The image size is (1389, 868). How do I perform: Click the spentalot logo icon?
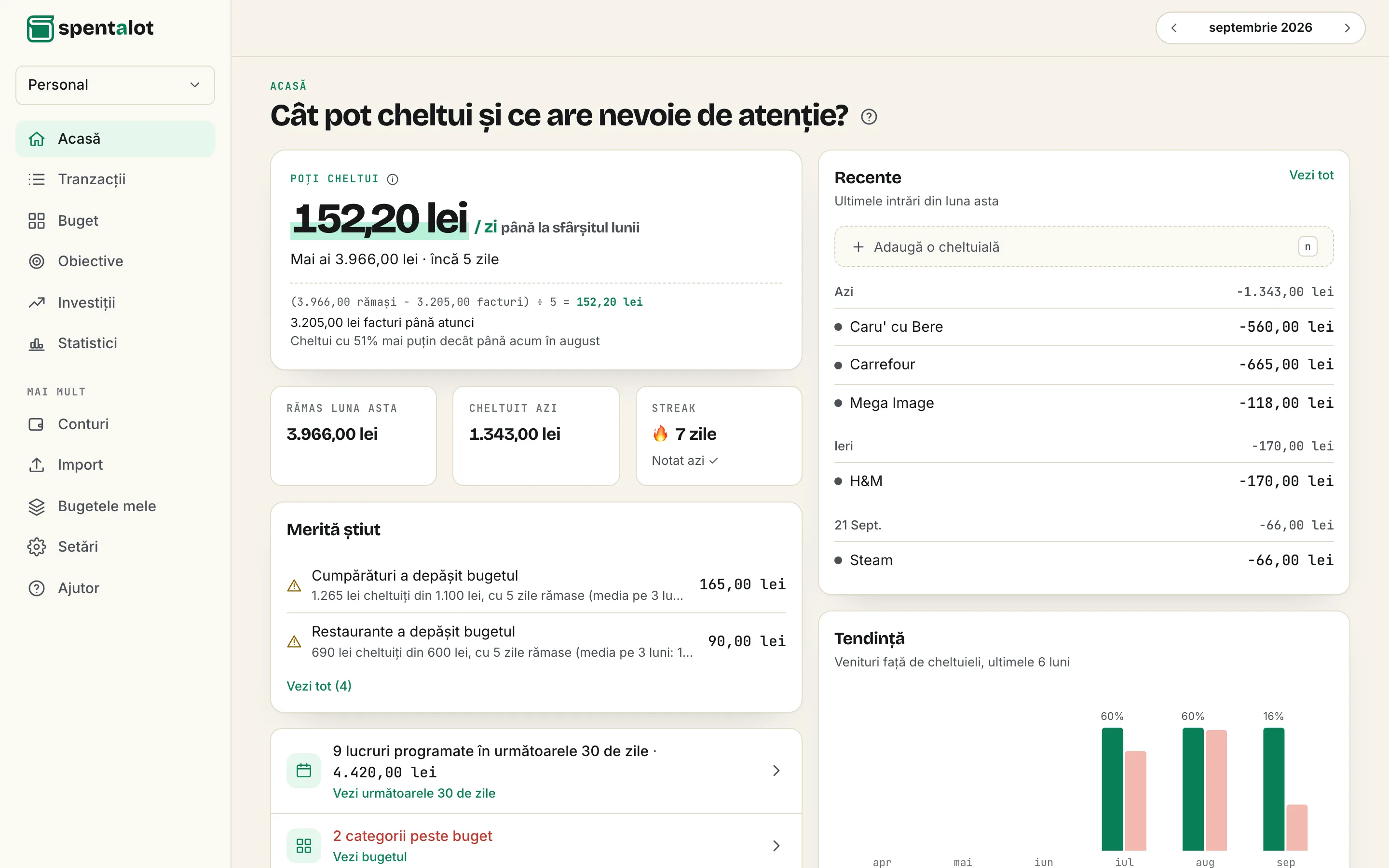[40, 28]
